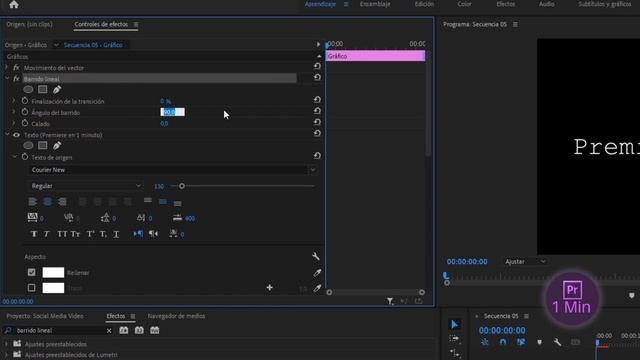Screen dimensions: 640x360
Task: Go to the Home screen icon
Action: (x=14, y=4)
